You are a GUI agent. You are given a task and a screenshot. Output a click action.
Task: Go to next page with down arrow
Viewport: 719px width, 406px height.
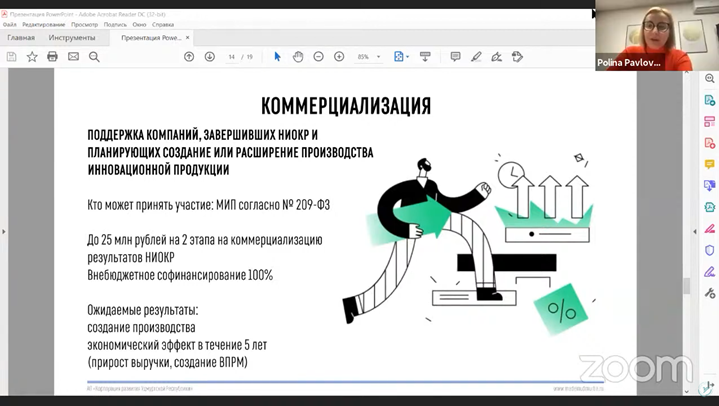pyautogui.click(x=210, y=57)
